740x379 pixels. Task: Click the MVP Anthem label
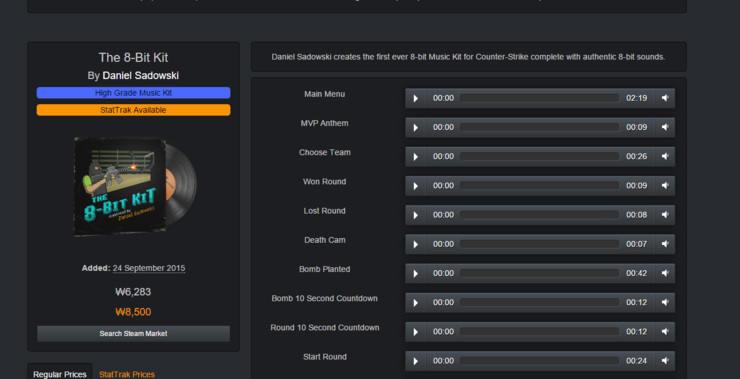point(325,123)
